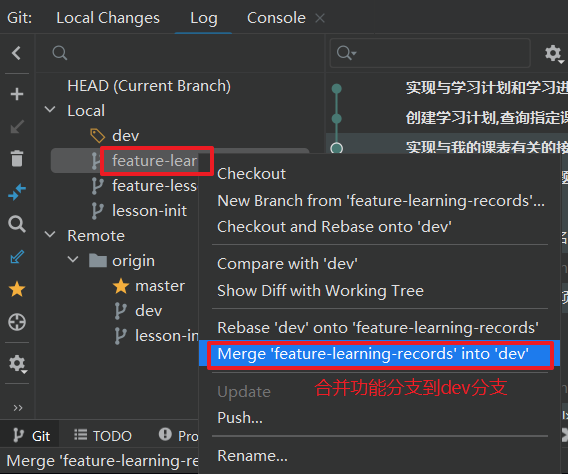This screenshot has height=474, width=568.
Task: Click branch icon beside feature-less
Action: pos(97,186)
